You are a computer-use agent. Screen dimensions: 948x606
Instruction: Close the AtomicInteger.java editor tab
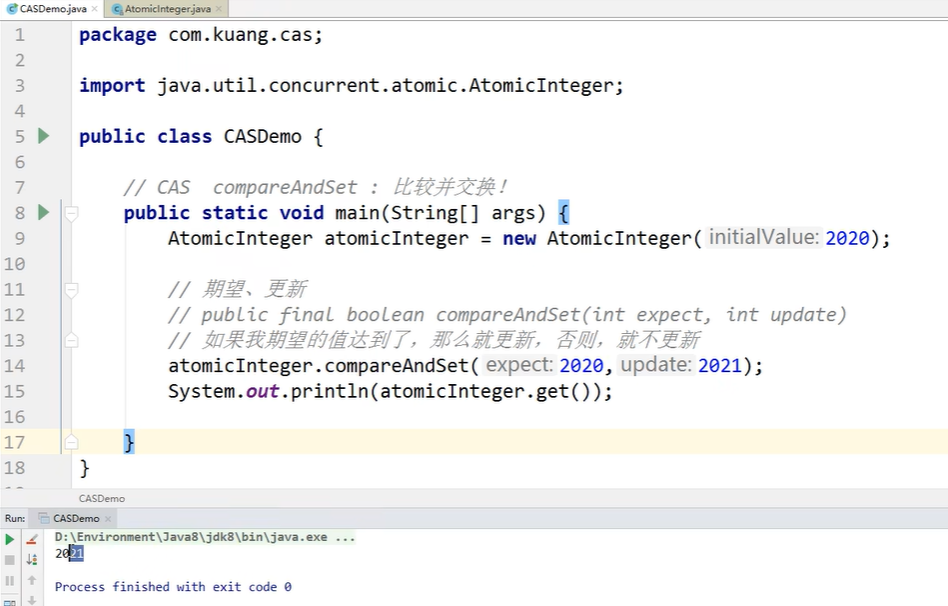(x=219, y=9)
